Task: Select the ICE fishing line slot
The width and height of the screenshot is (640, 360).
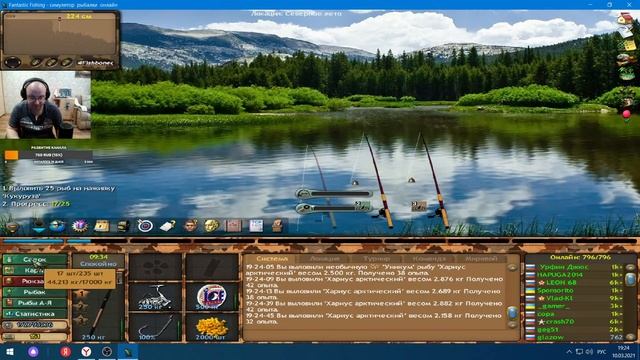Action: coord(211,296)
